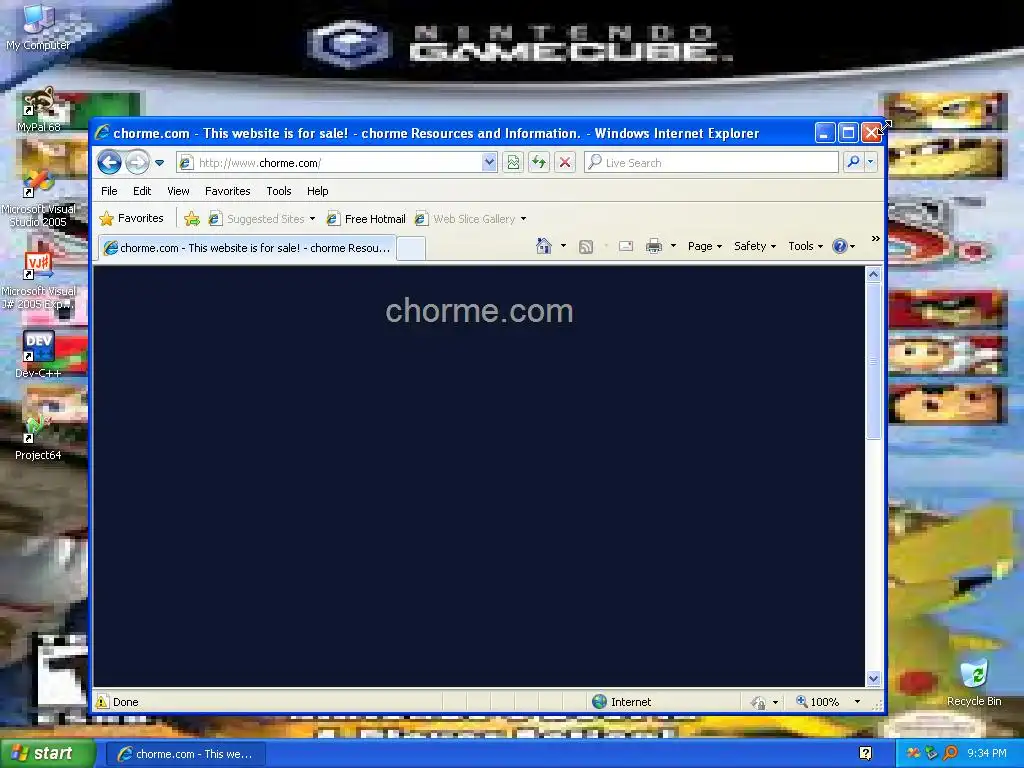Open the recent pages dropdown arrow
The height and width of the screenshot is (768, 1024).
click(159, 163)
